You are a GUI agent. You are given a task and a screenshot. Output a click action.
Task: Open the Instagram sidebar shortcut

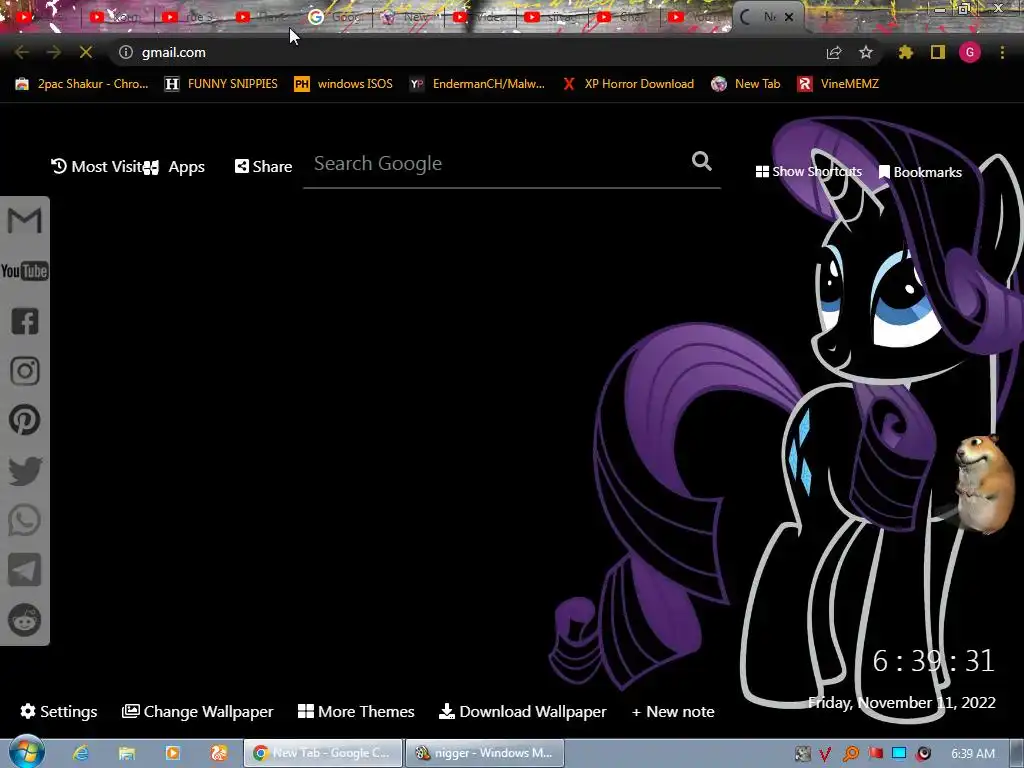pos(25,371)
